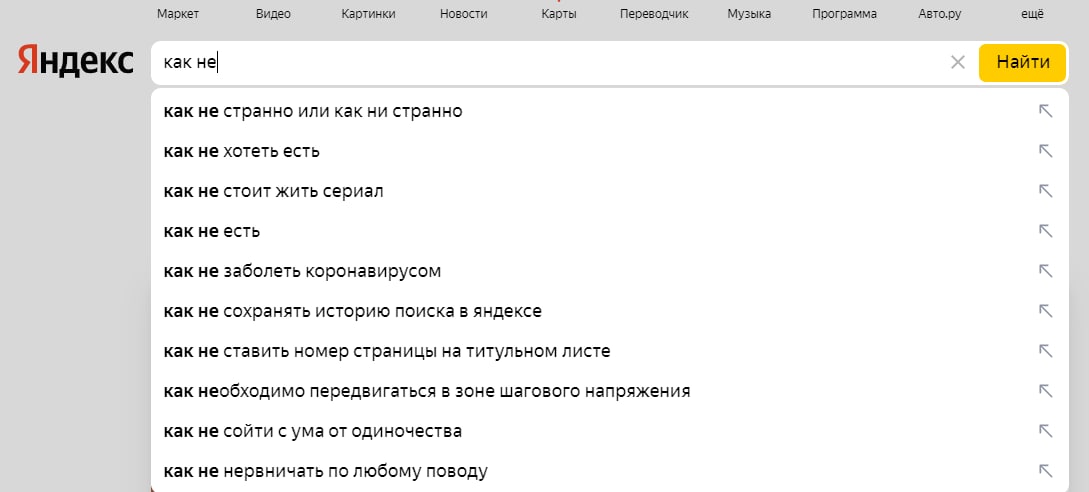Clear the search query with the X icon
1089x492 pixels.
pyautogui.click(x=958, y=63)
